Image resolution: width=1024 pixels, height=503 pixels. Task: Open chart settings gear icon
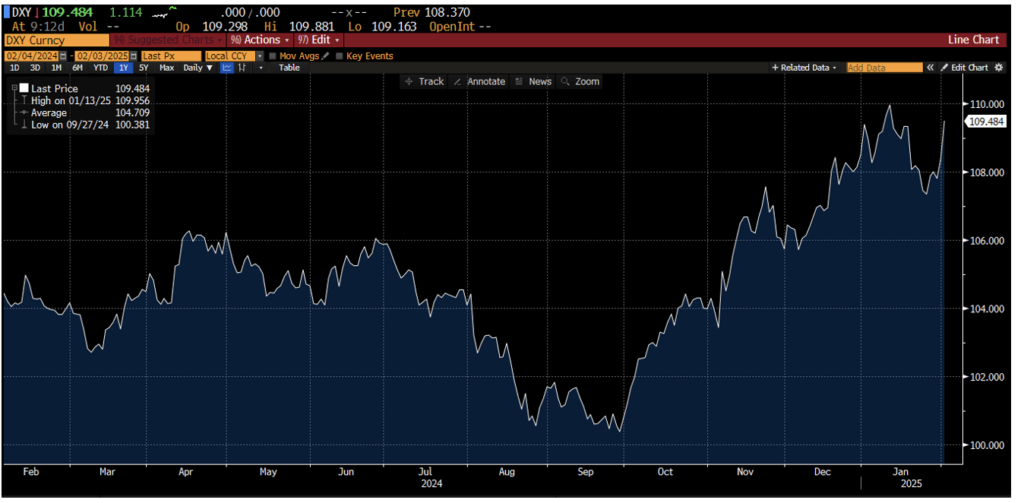tap(999, 67)
